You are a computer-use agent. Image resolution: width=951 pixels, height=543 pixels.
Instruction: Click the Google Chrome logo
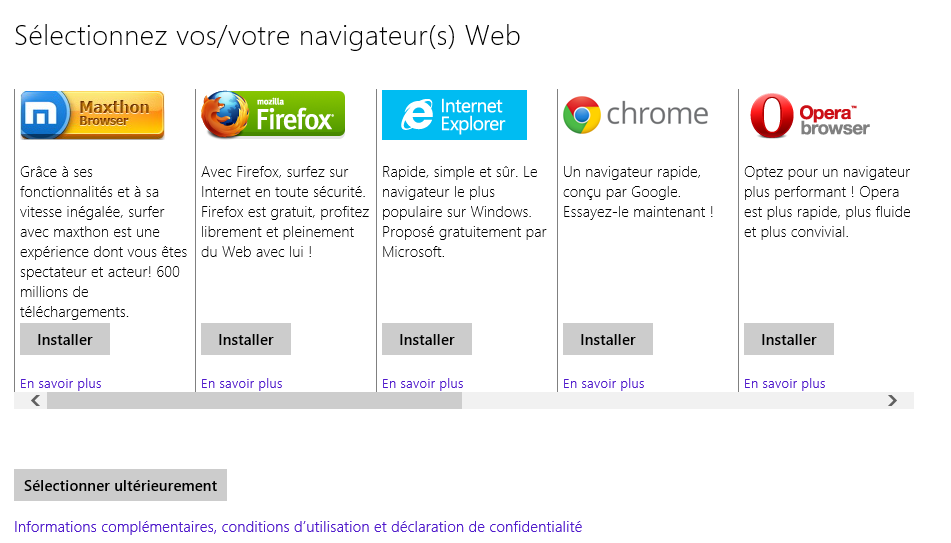[636, 115]
